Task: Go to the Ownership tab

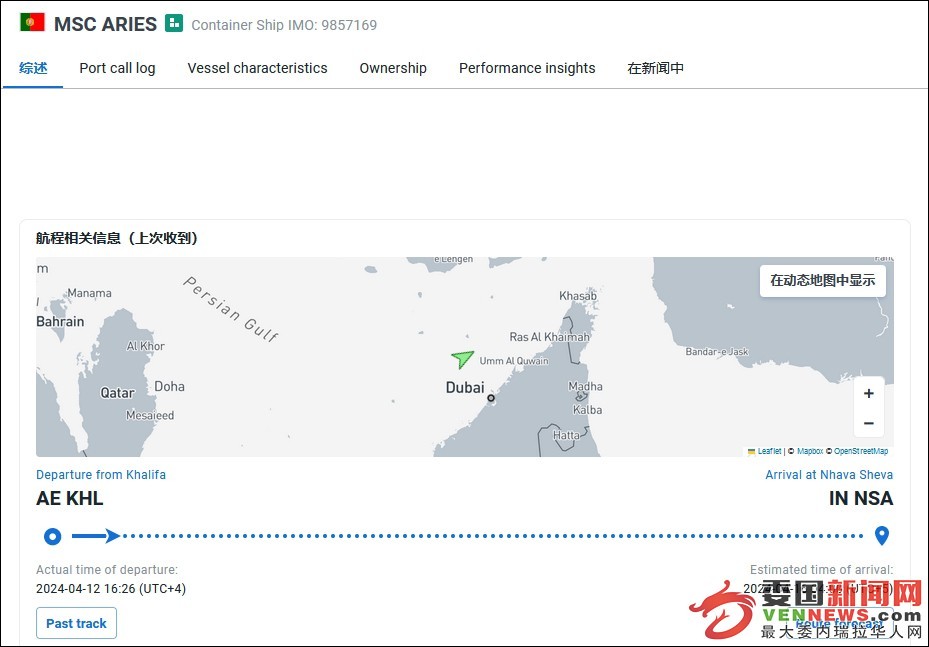Action: [393, 68]
